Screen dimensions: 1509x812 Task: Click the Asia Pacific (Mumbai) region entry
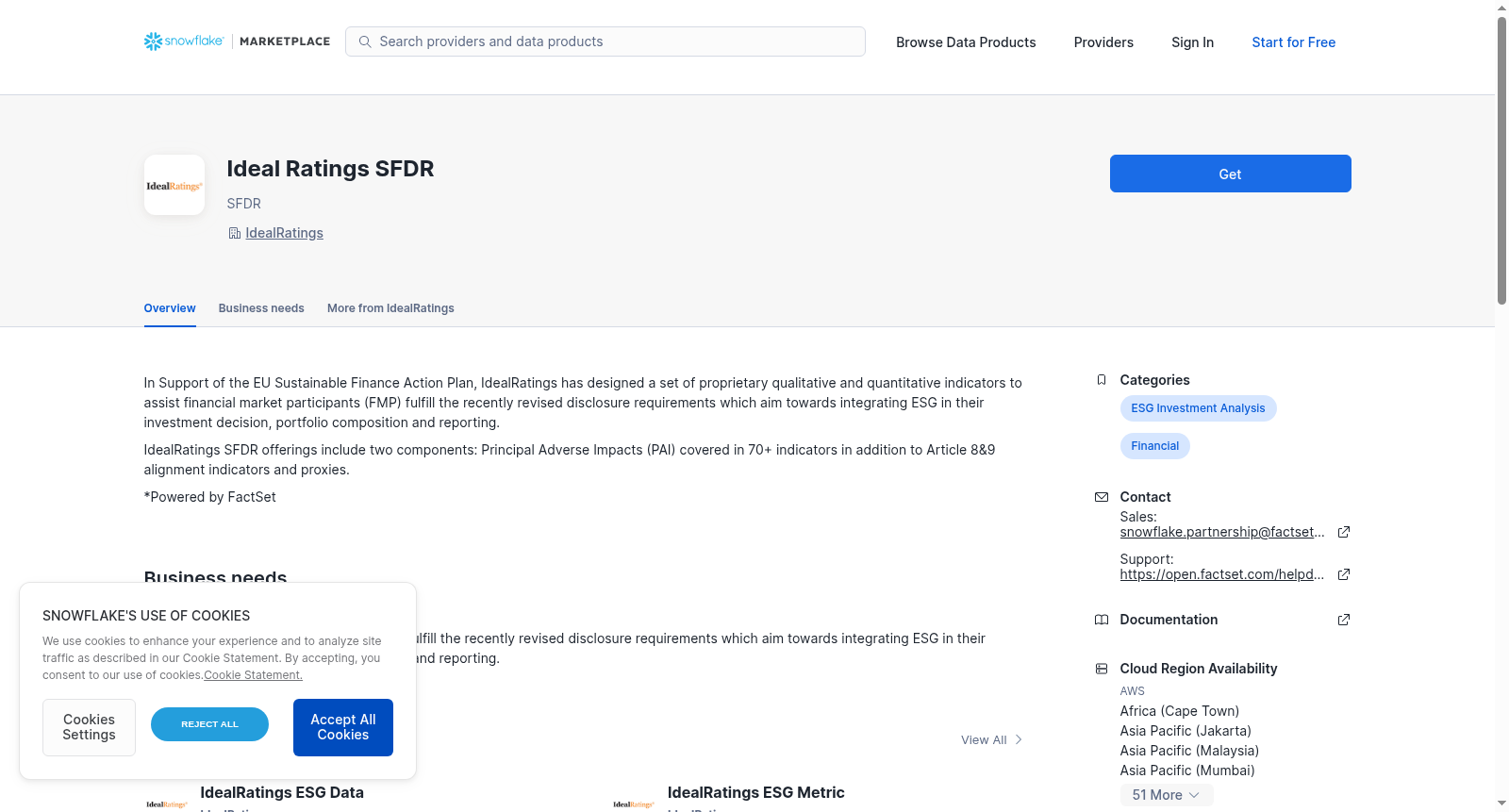click(x=1187, y=771)
